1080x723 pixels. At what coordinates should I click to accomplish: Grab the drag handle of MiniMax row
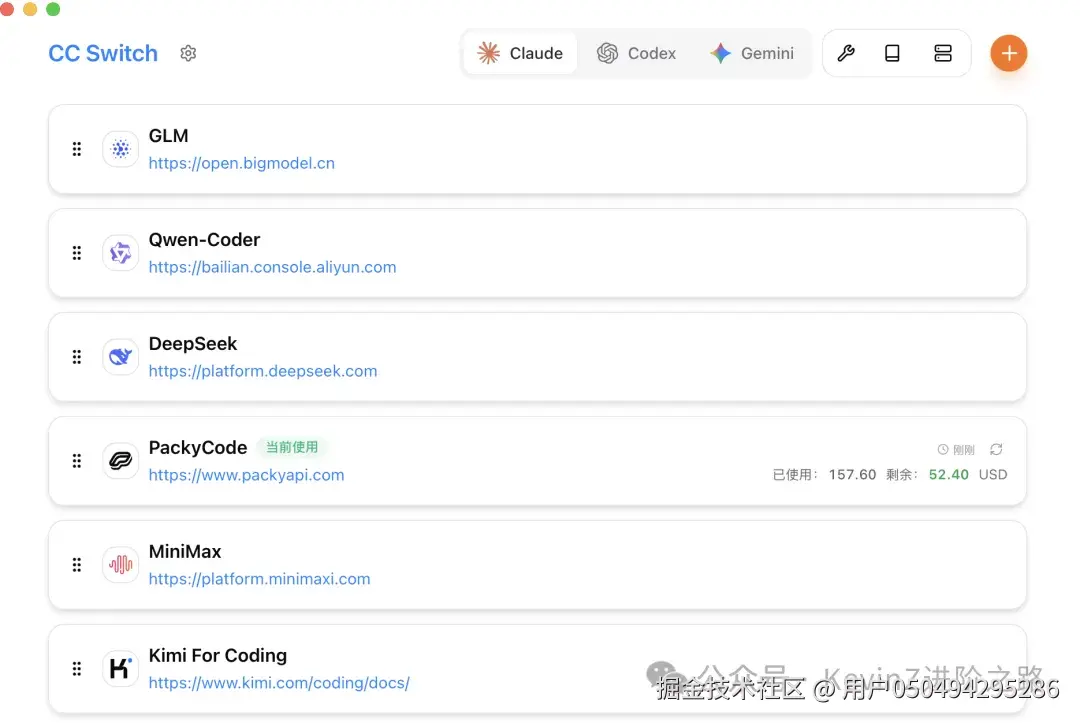click(76, 565)
